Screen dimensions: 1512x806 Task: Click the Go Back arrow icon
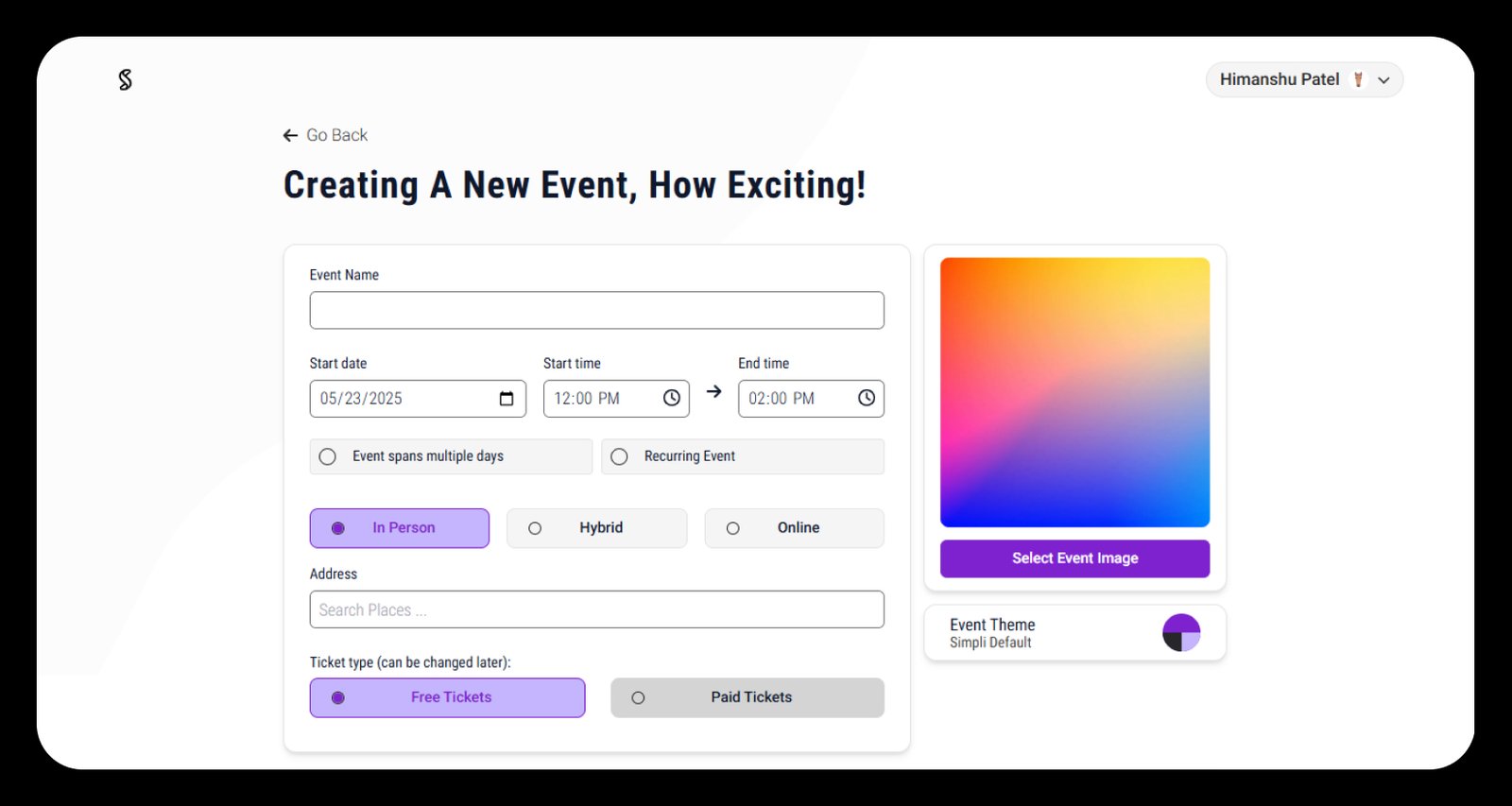pos(290,136)
